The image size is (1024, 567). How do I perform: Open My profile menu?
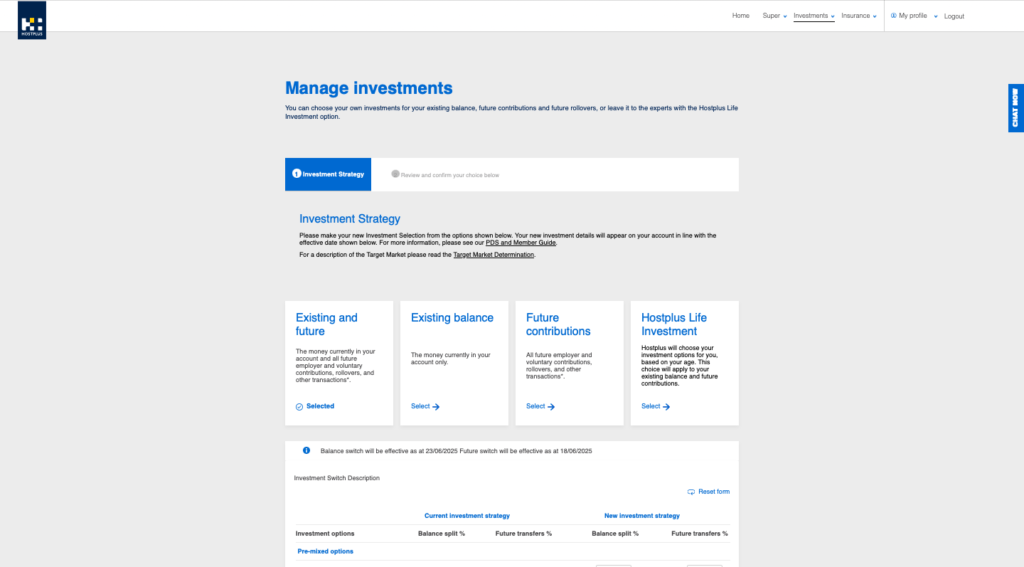912,16
